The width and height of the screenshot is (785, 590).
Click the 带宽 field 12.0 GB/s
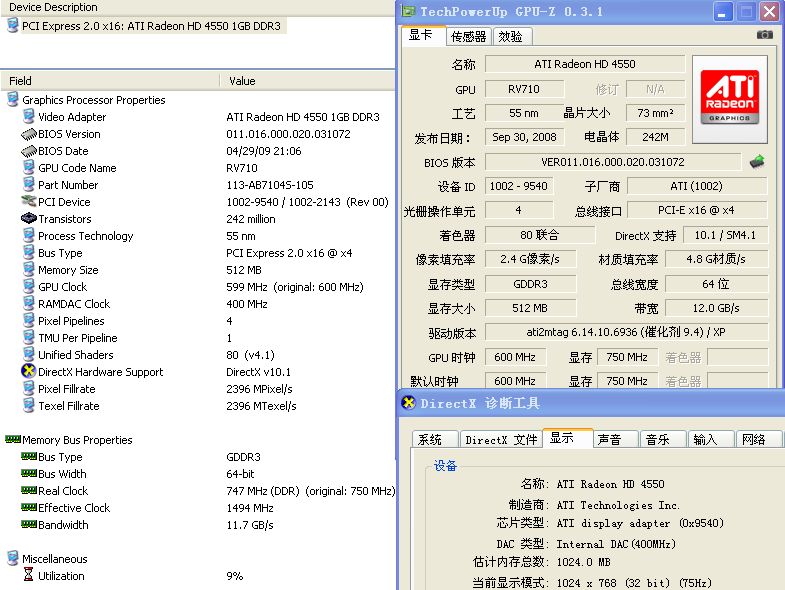pos(716,308)
